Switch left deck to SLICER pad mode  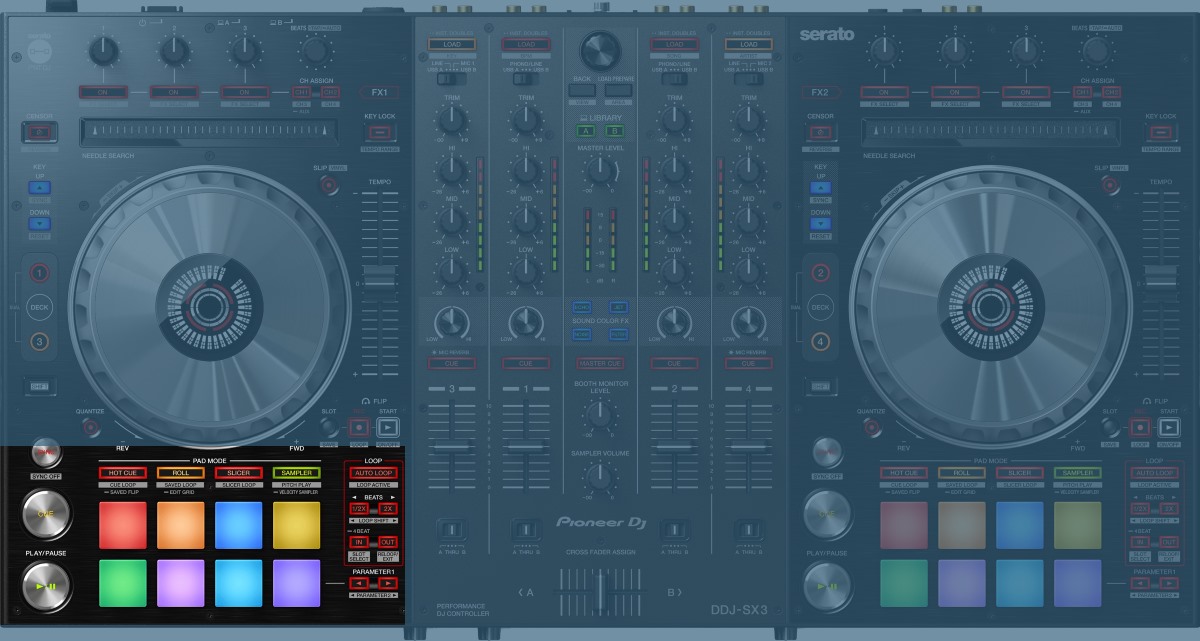239,472
